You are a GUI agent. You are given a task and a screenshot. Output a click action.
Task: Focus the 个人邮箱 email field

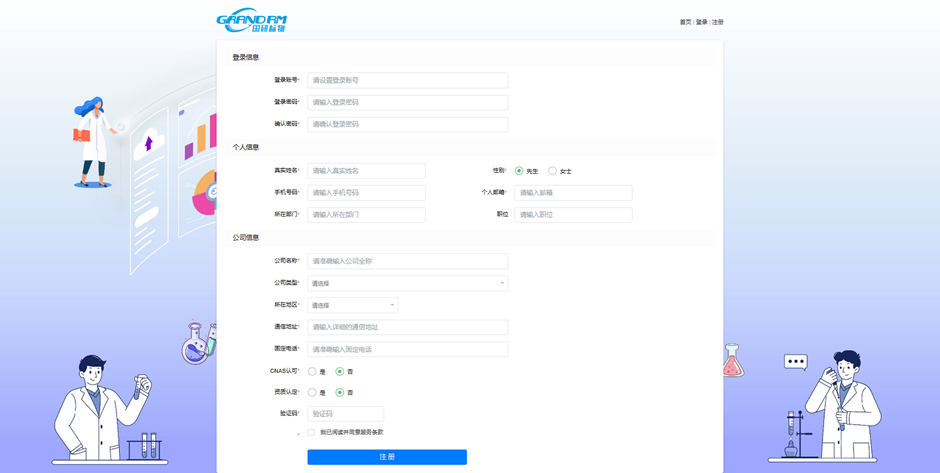(573, 193)
